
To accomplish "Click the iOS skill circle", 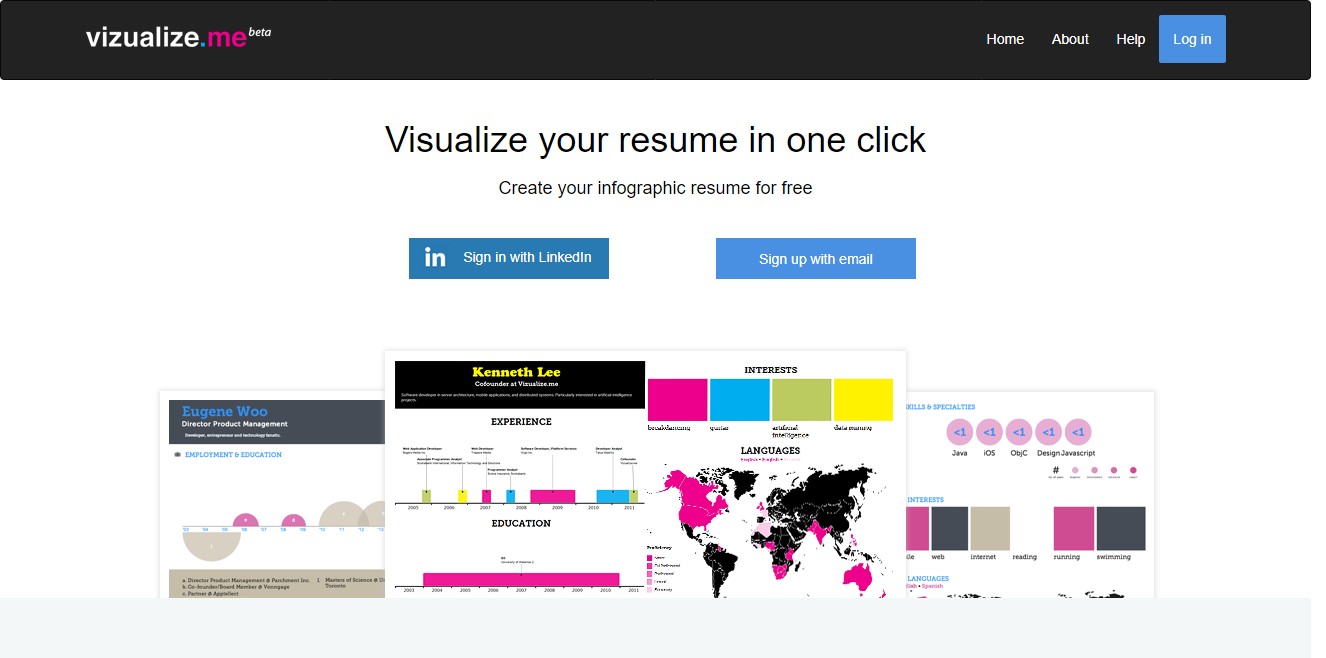I will 989,433.
